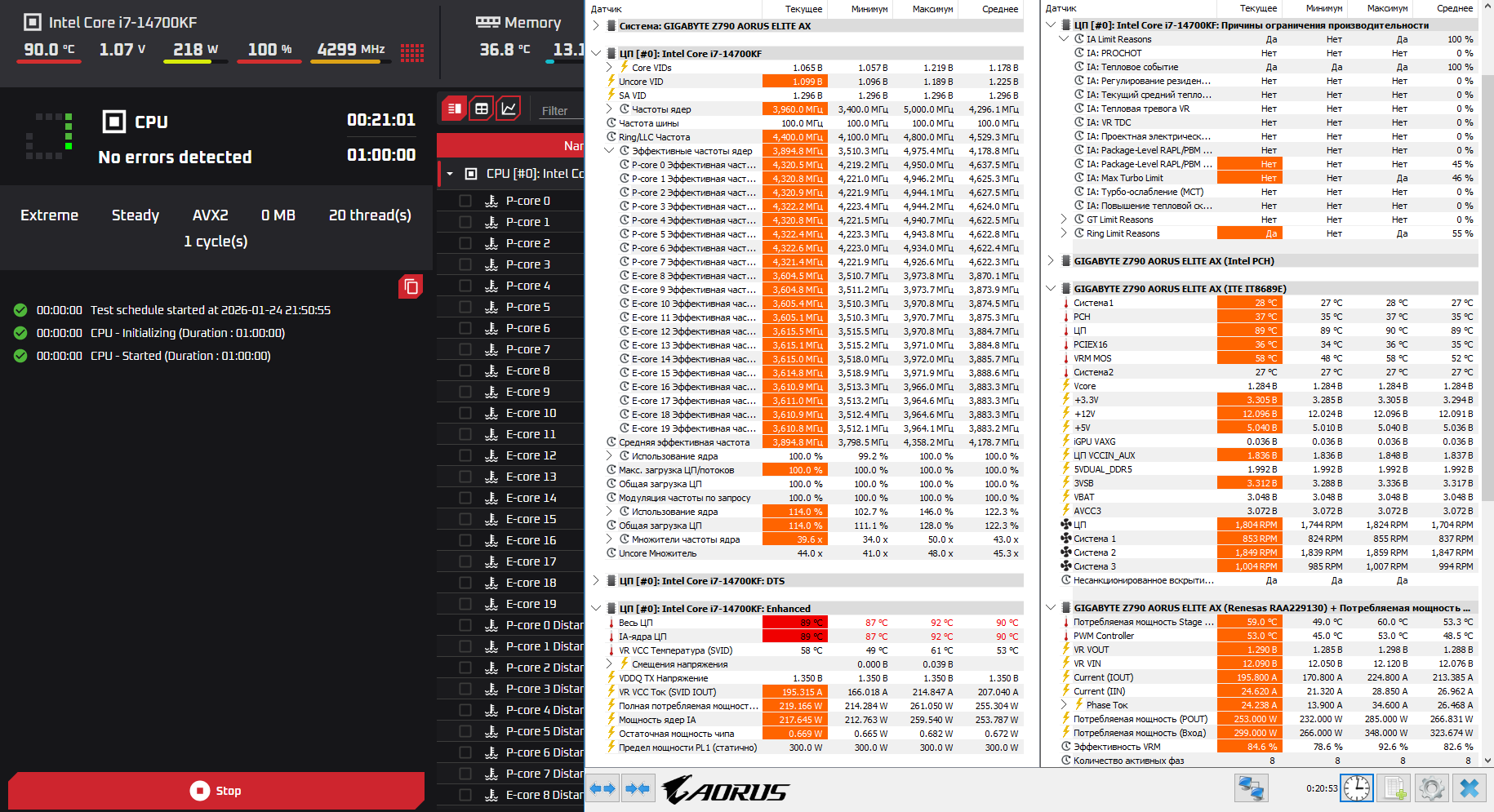1494x812 pixels.
Task: Tick the P-core 5 Distance checkbox
Action: [465, 731]
